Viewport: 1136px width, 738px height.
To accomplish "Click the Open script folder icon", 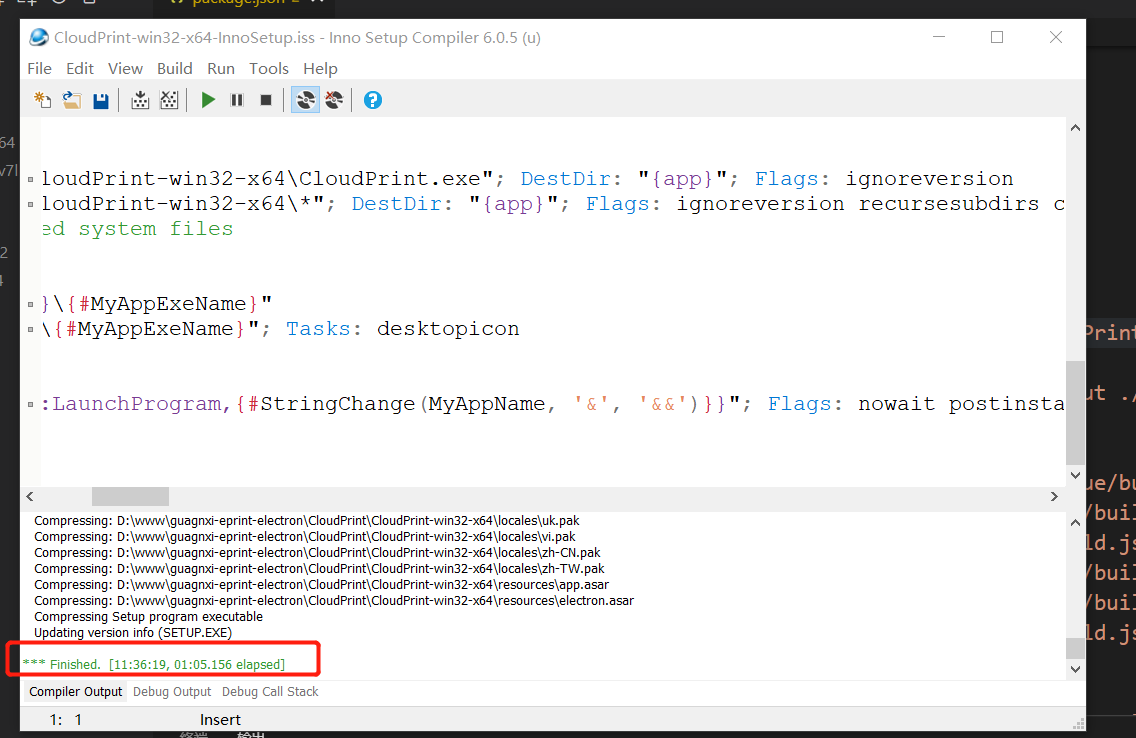I will (72, 100).
